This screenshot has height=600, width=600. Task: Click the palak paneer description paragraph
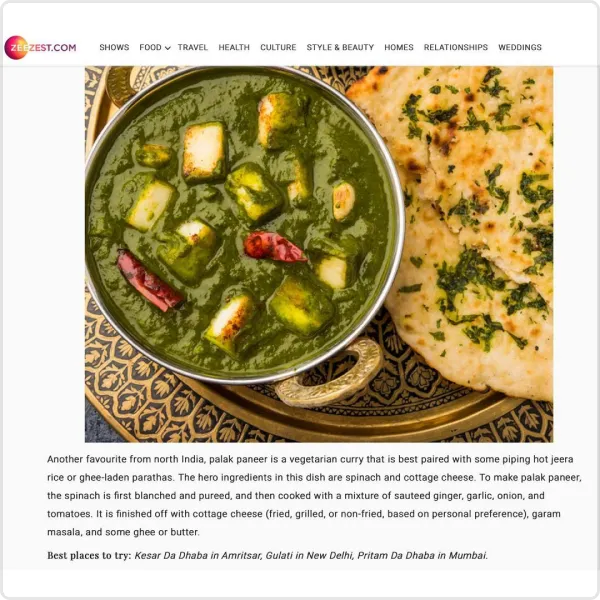click(x=314, y=496)
